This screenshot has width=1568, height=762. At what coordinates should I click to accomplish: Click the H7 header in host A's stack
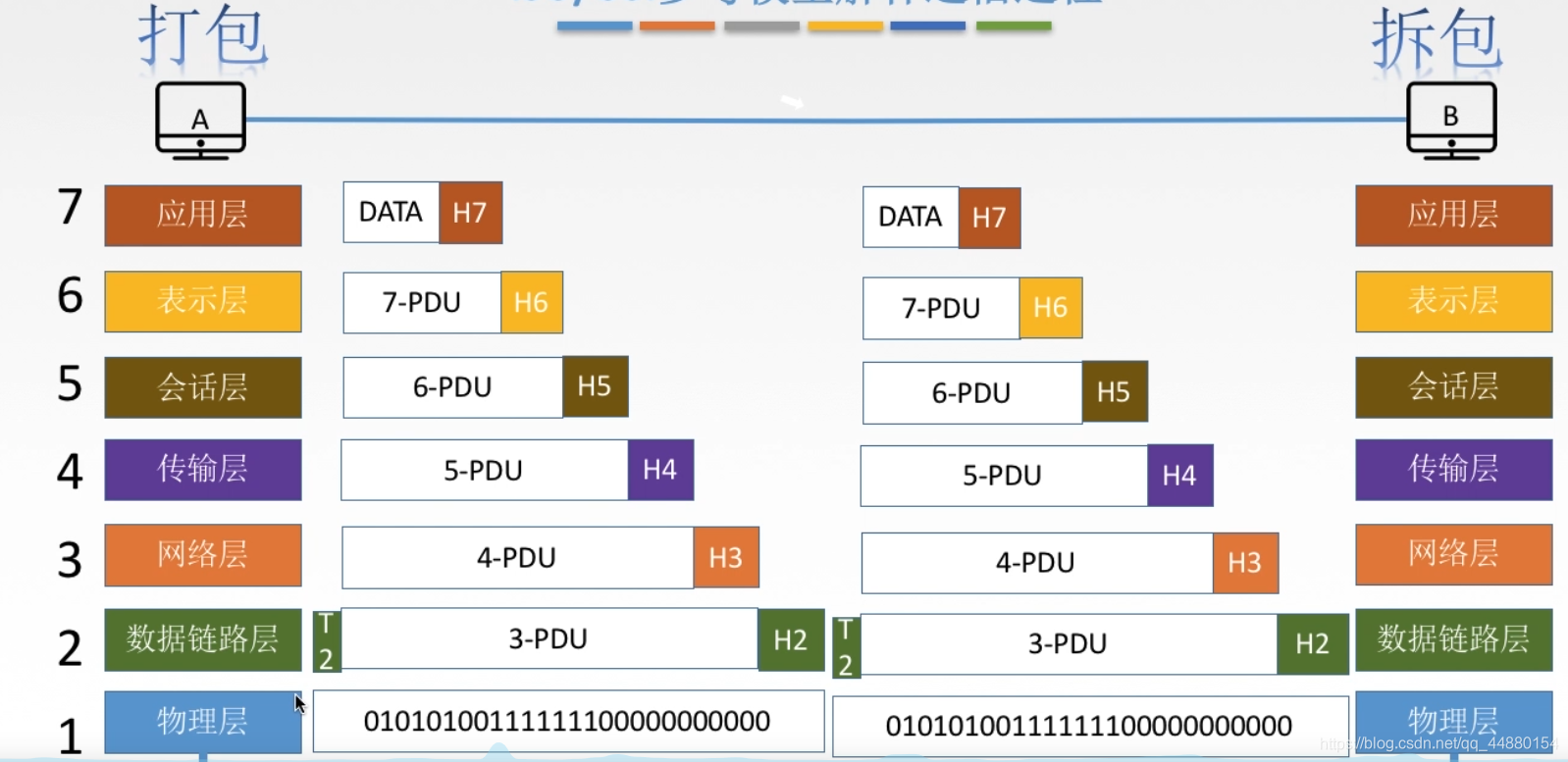pos(471,212)
